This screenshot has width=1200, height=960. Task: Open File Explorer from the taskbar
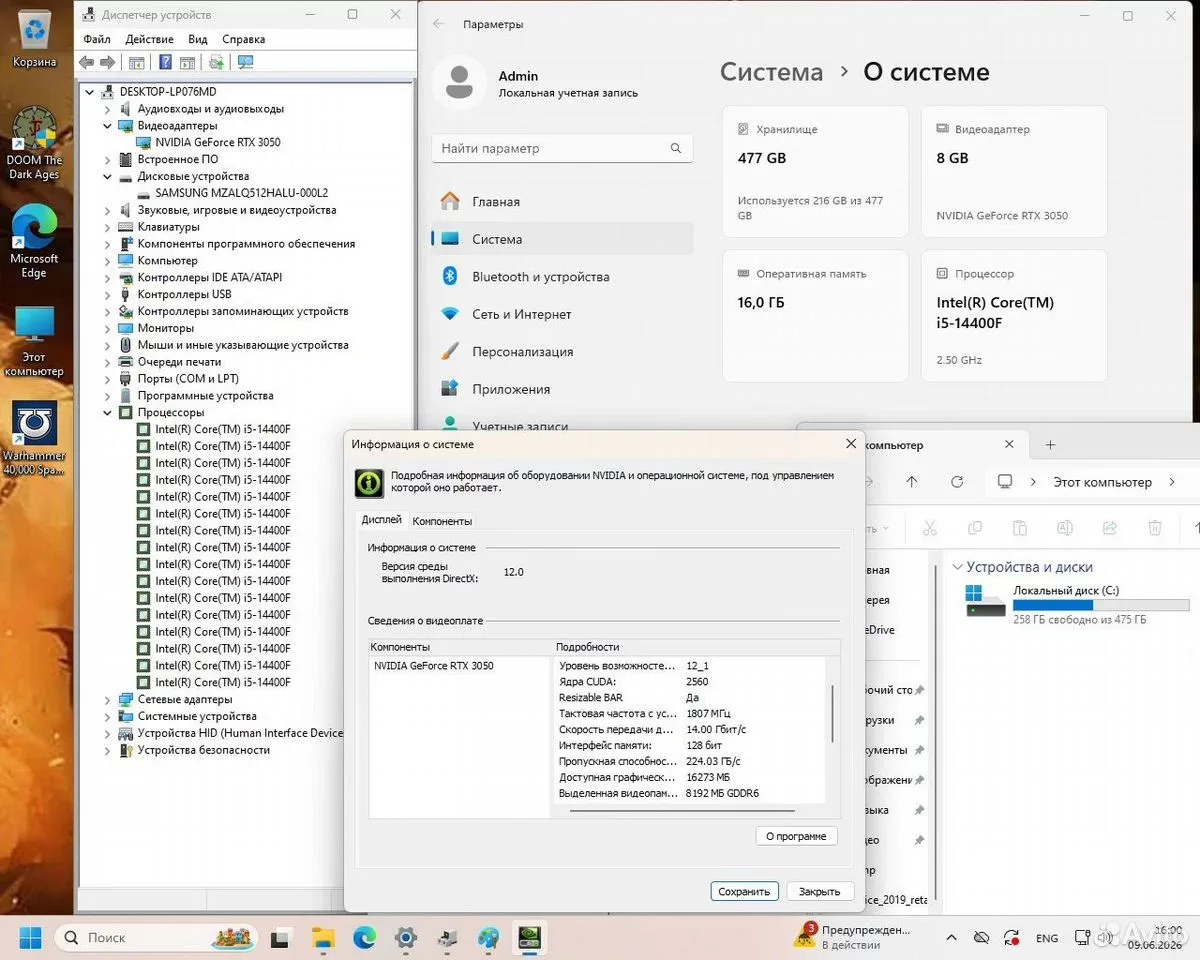[323, 938]
